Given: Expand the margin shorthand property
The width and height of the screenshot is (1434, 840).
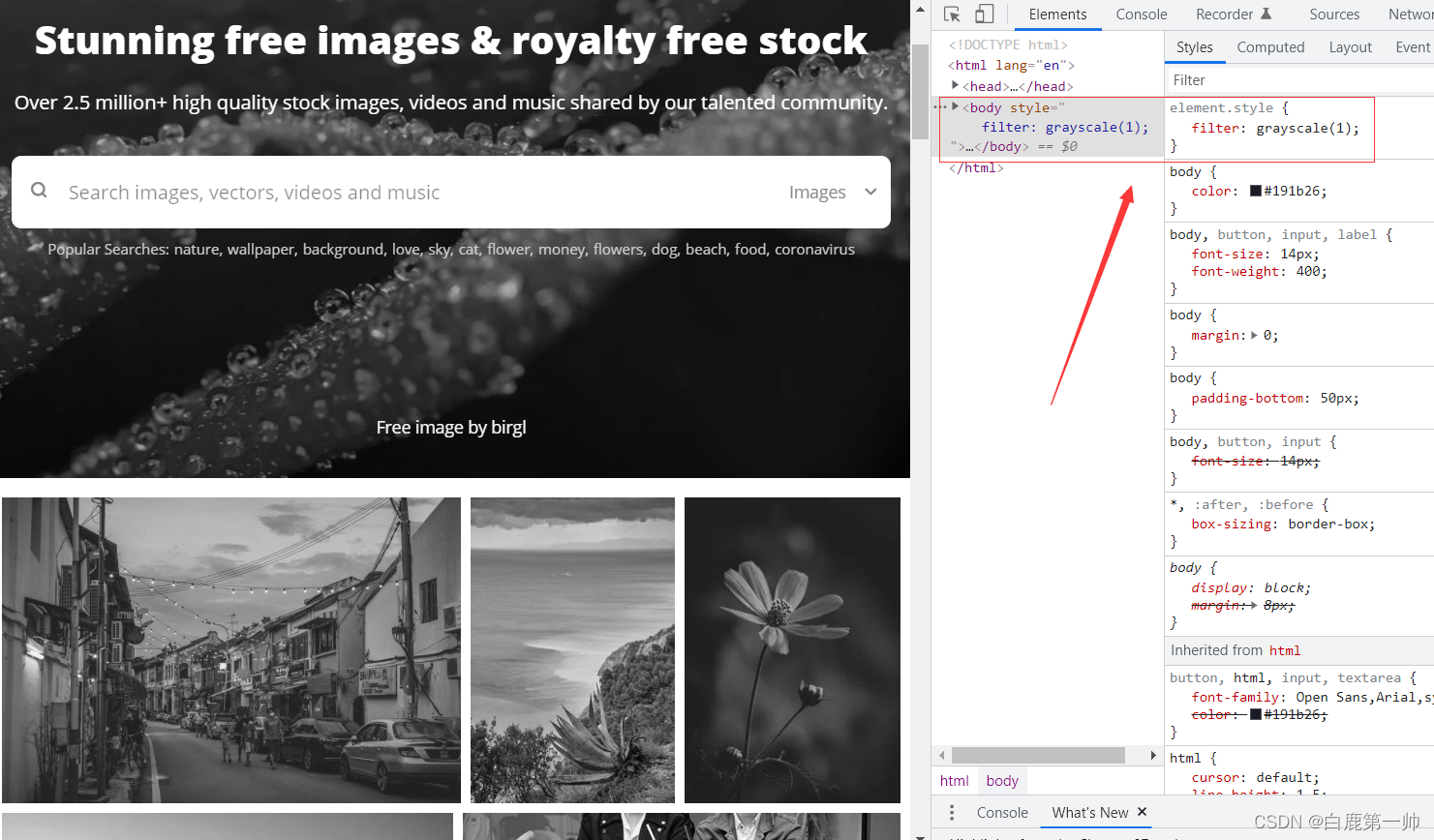Looking at the screenshot, I should pos(1255,336).
